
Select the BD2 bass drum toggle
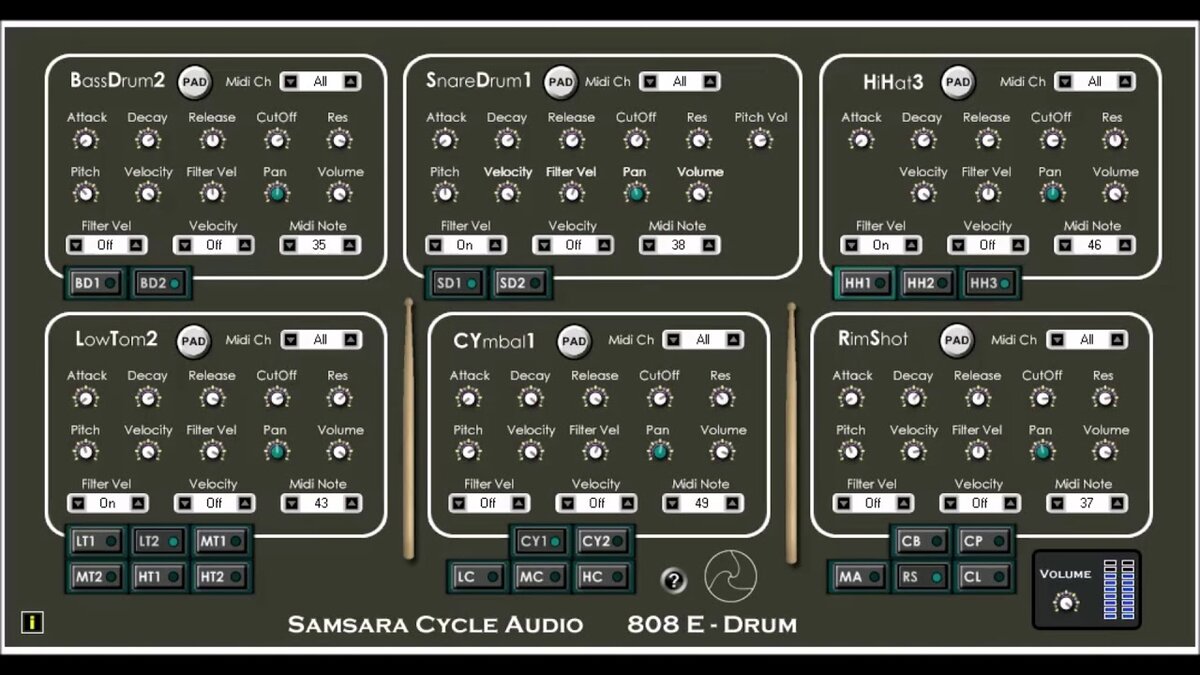pos(160,284)
